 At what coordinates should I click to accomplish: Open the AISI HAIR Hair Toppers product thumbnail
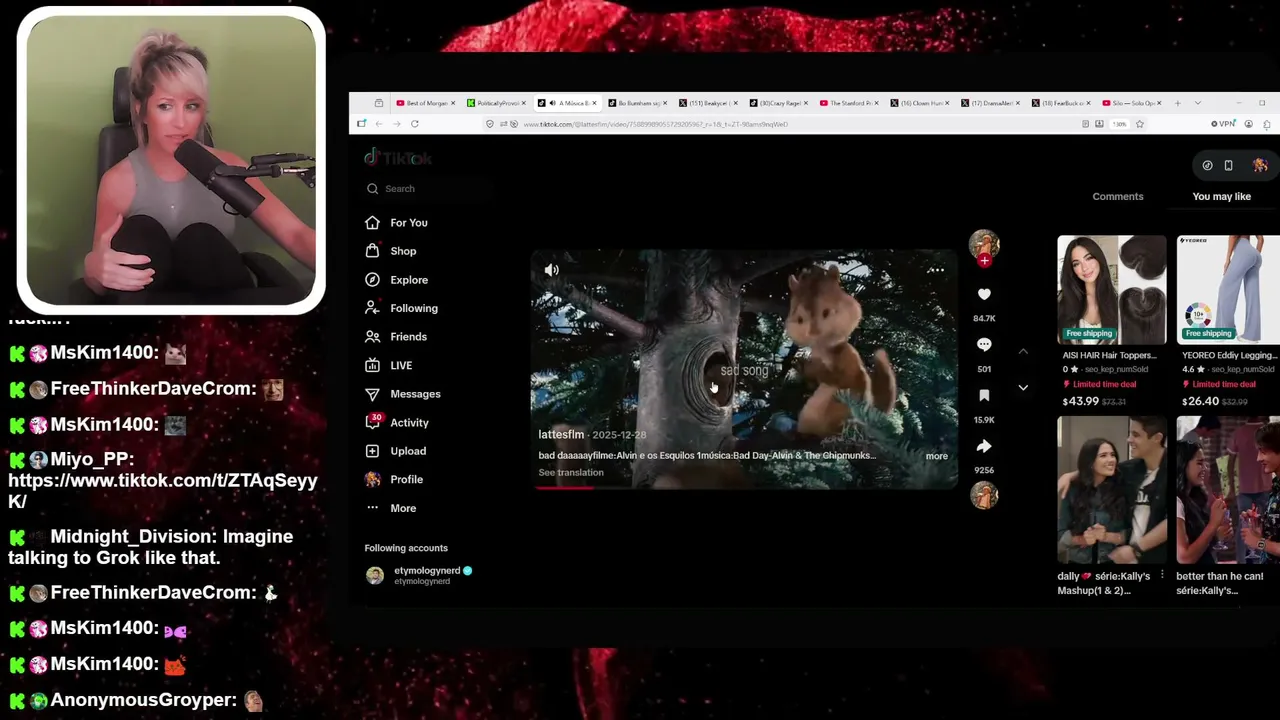(1111, 290)
